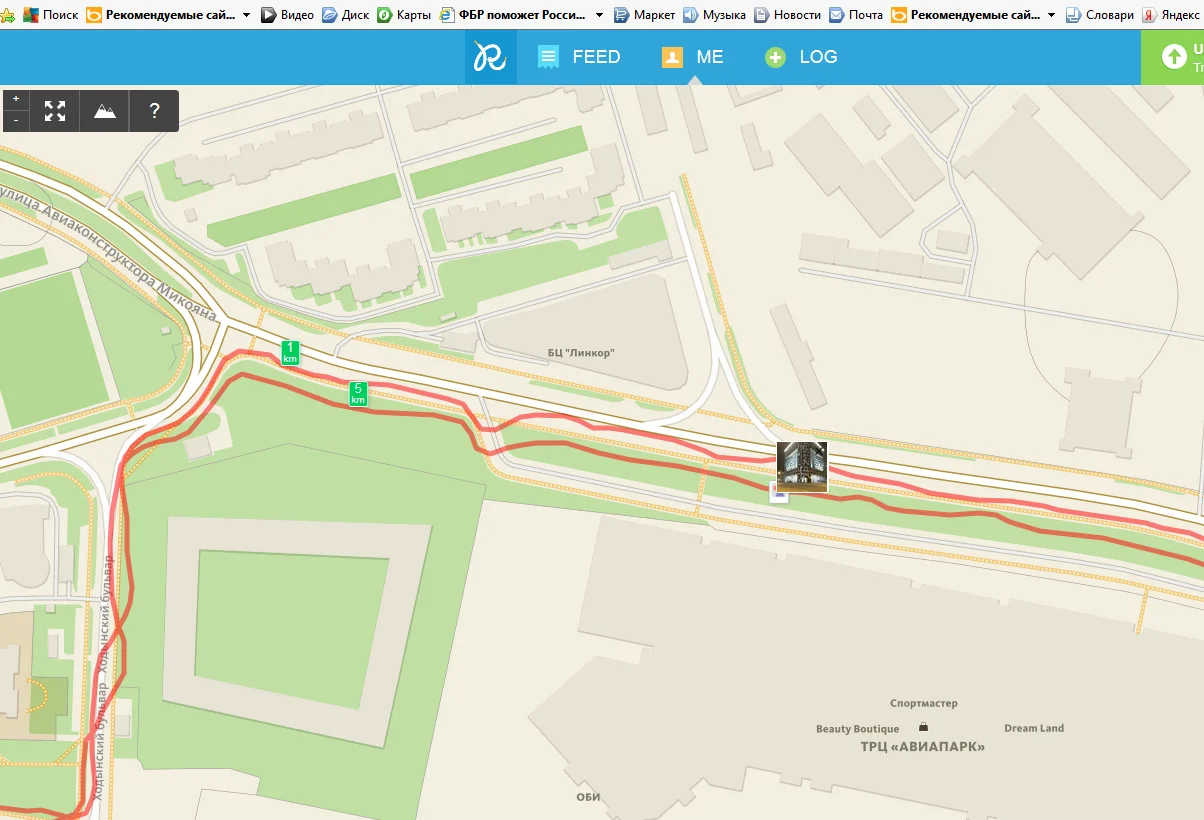
Task: Click the БЦ "Линкор" map label
Action: (581, 353)
